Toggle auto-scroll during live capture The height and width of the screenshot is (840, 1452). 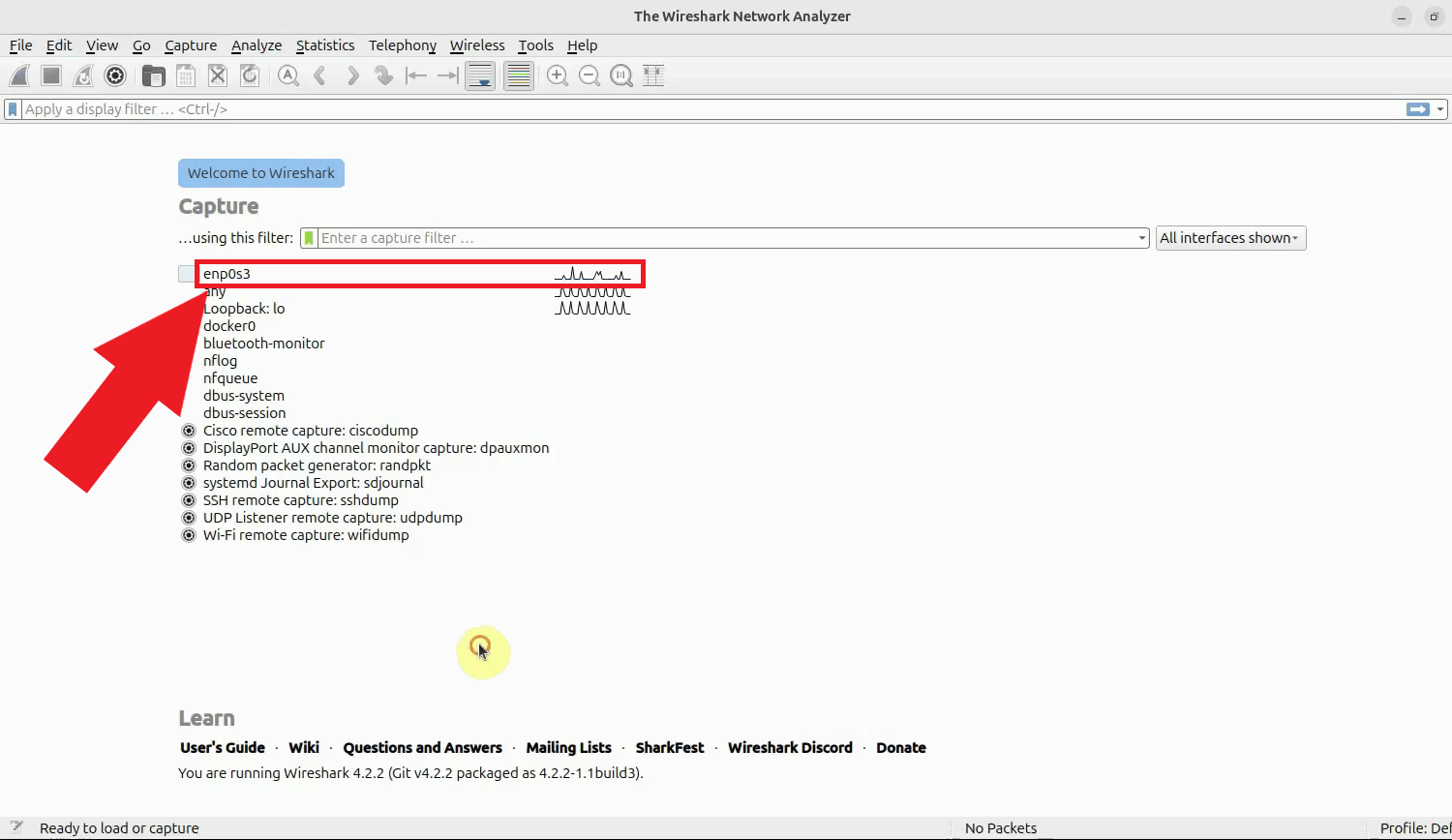click(x=480, y=75)
